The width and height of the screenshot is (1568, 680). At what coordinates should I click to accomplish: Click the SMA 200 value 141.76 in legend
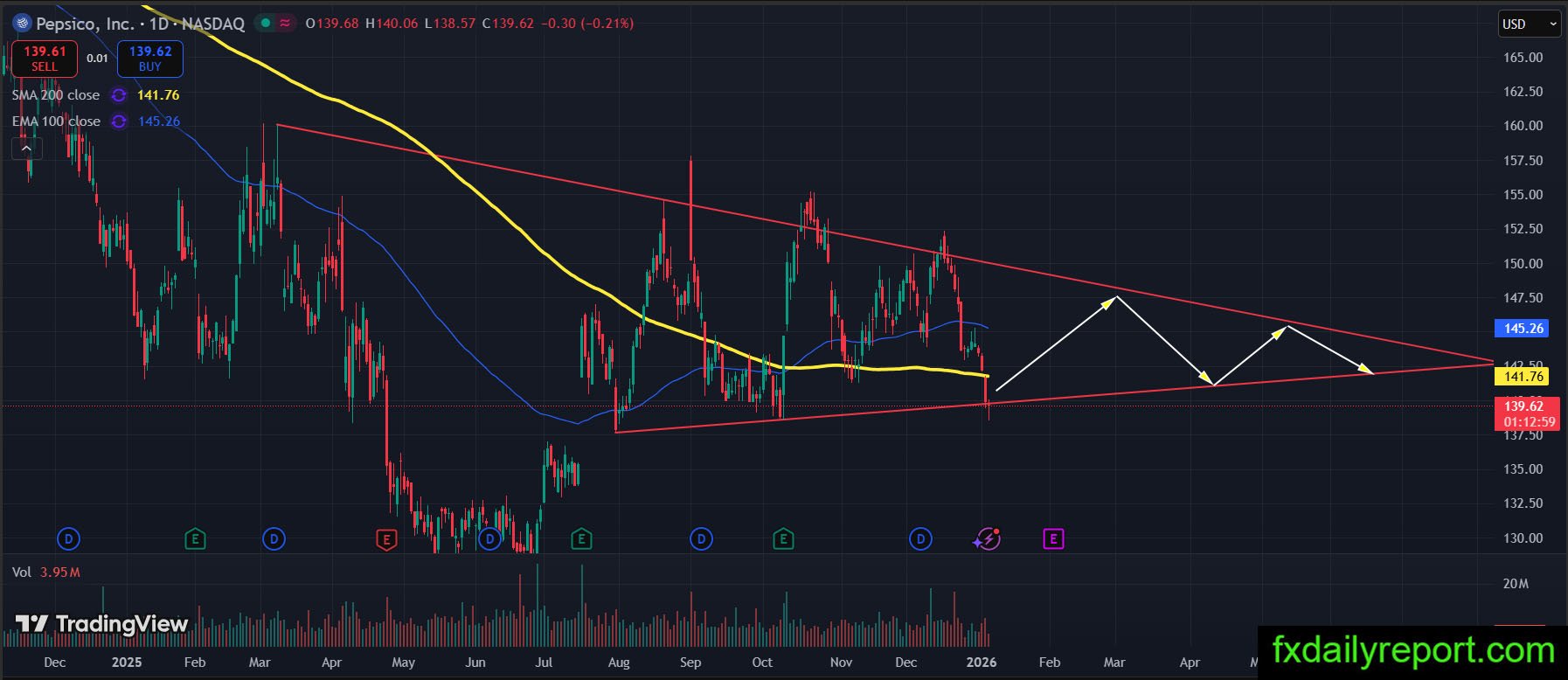158,95
